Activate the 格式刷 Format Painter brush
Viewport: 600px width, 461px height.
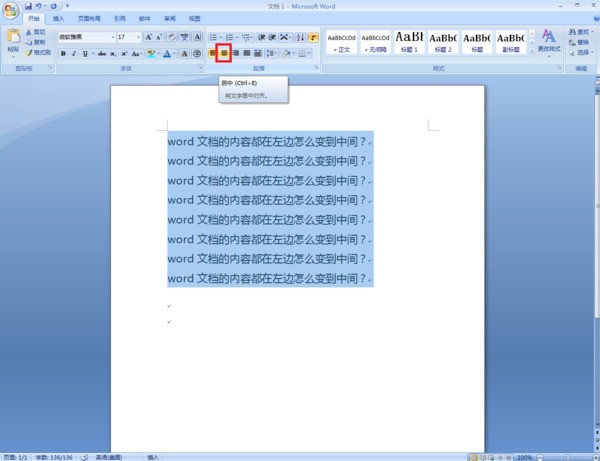point(38,52)
